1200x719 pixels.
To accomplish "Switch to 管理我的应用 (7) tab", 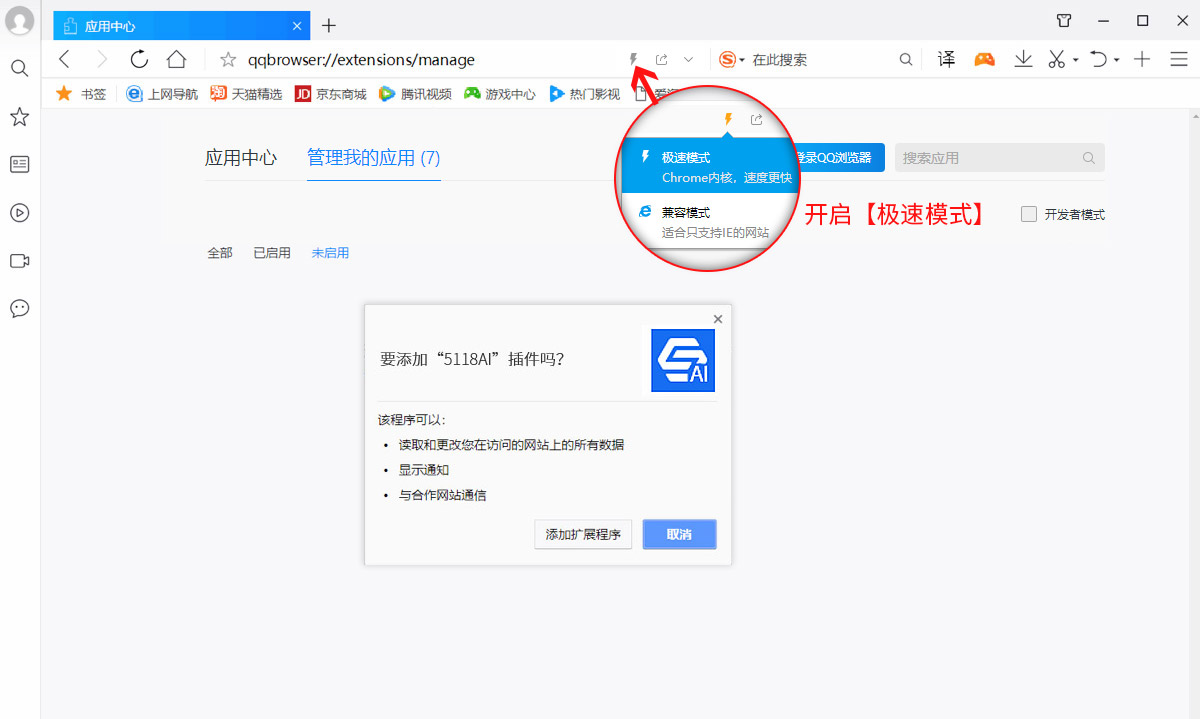I will (x=374, y=158).
